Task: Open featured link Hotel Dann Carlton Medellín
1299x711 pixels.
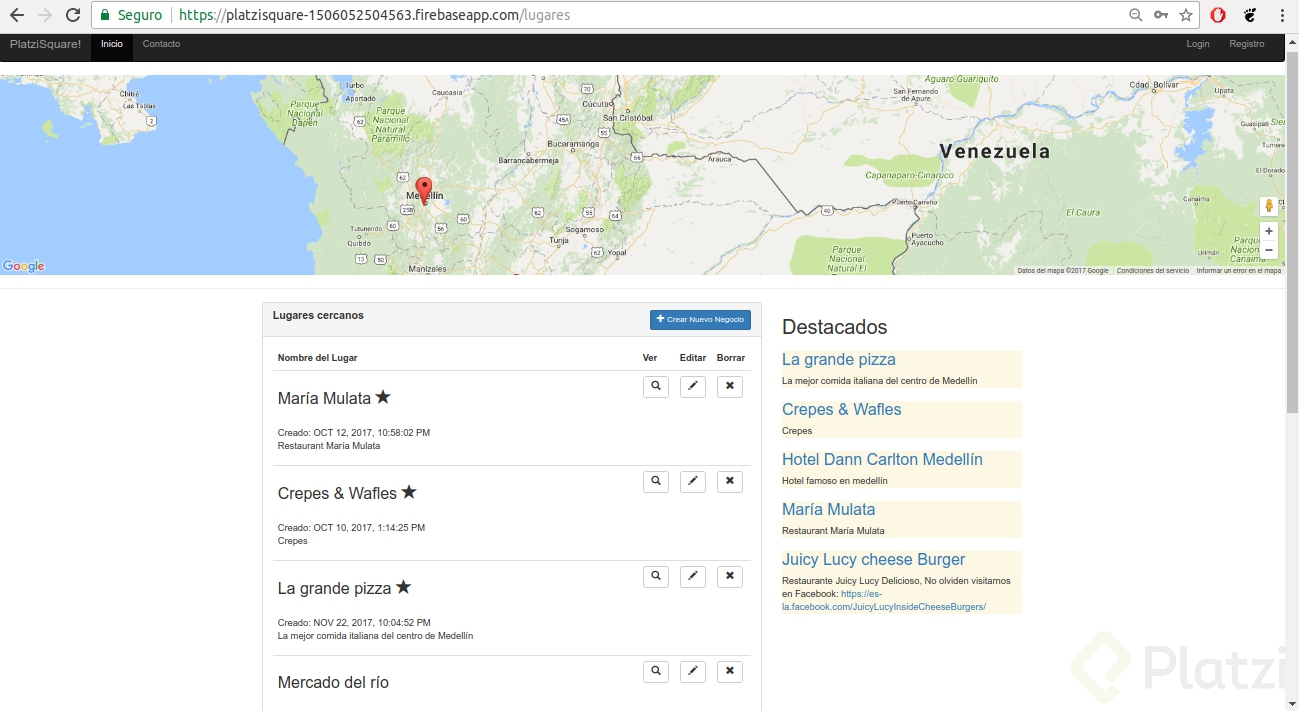Action: pyautogui.click(x=882, y=460)
